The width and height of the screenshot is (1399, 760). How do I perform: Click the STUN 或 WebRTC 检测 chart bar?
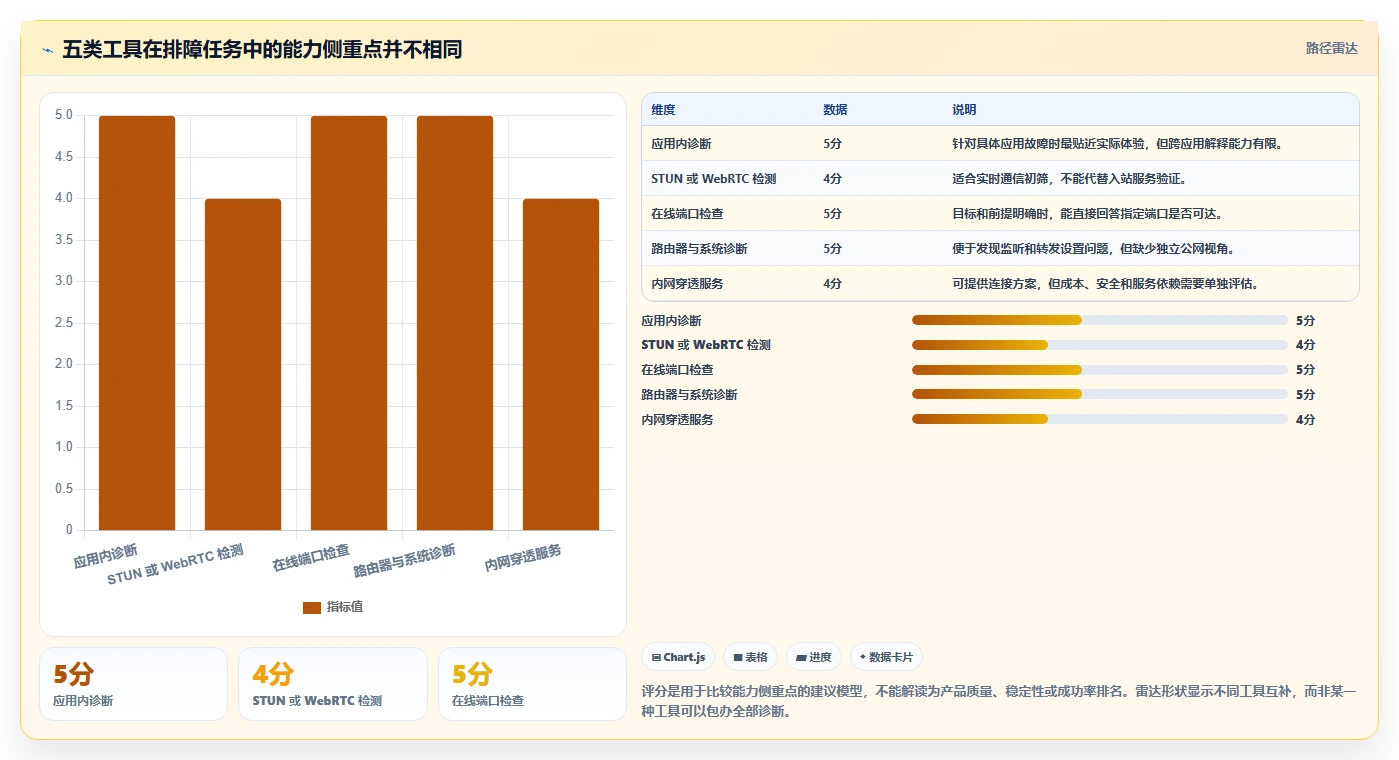(243, 364)
